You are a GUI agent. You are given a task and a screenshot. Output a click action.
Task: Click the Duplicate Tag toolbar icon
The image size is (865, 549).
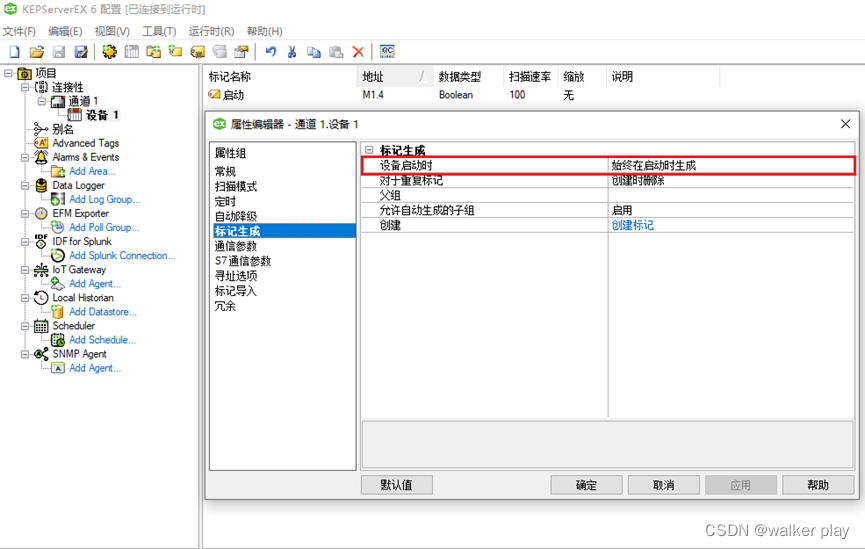[x=220, y=52]
